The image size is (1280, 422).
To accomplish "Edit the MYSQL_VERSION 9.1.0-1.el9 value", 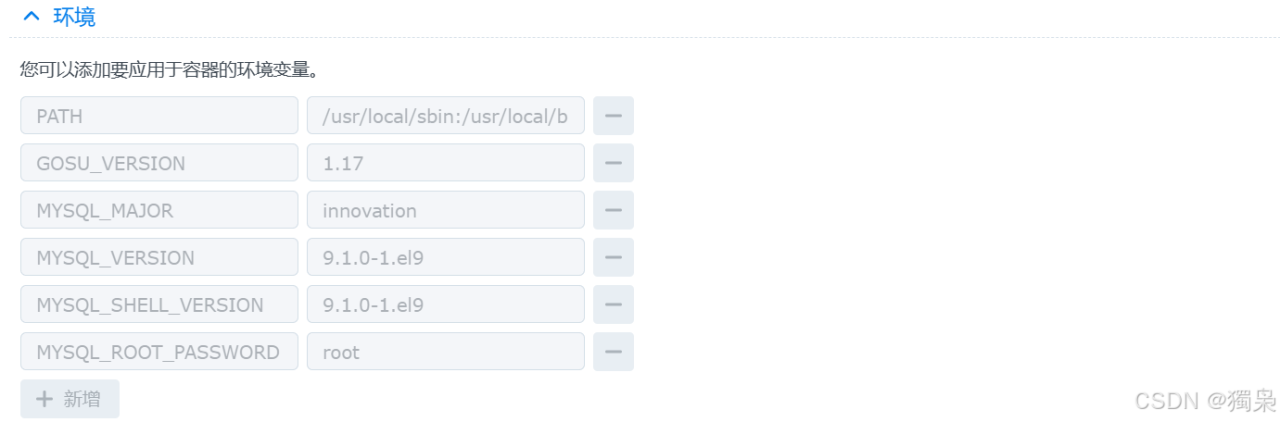I will [x=445, y=257].
